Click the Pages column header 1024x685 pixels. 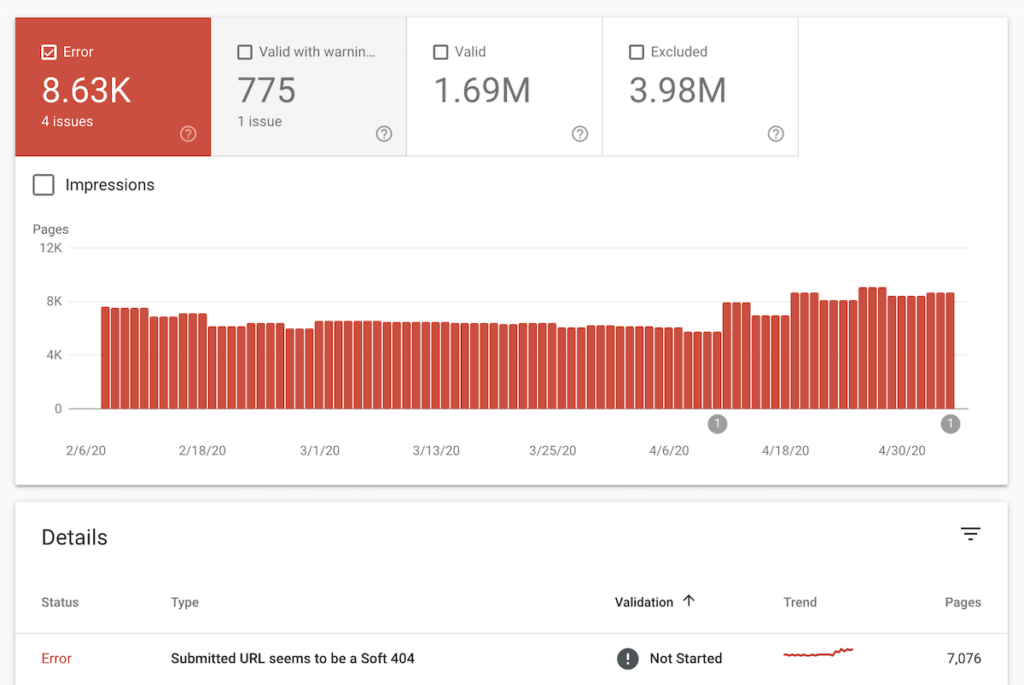(963, 602)
